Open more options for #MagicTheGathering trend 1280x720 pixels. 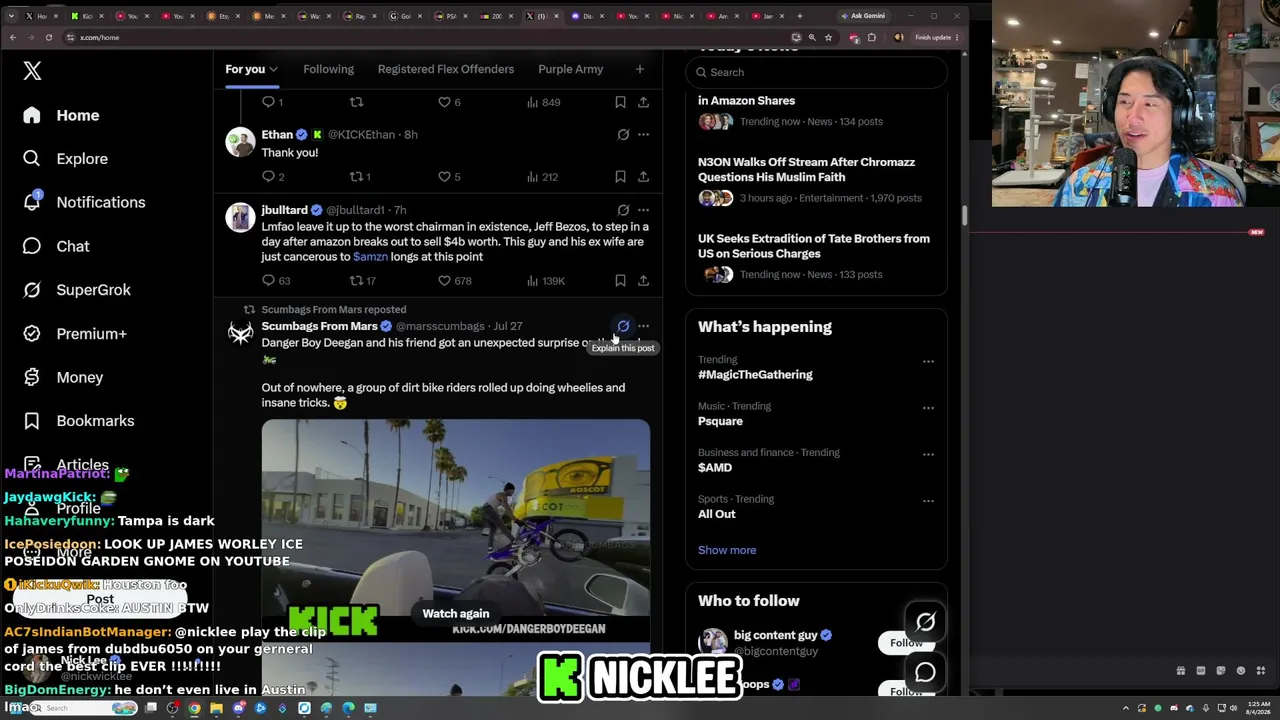coord(928,362)
